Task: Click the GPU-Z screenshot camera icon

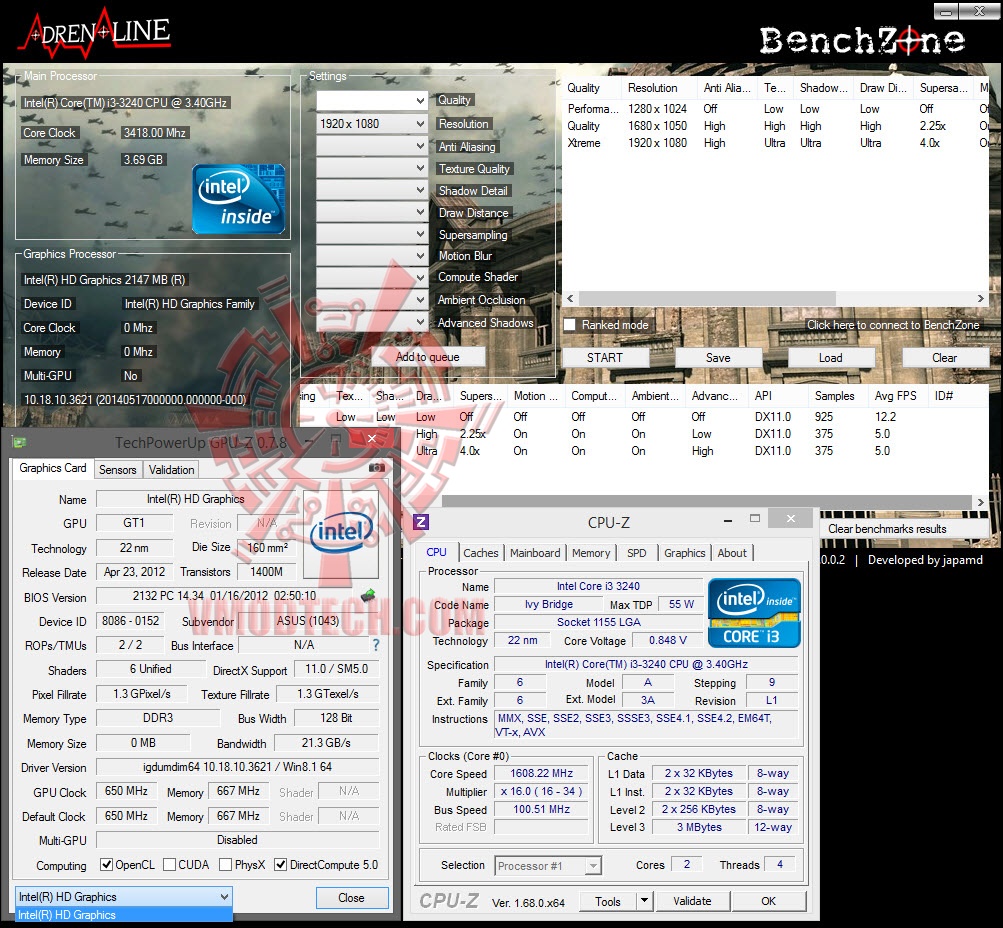Action: (376, 468)
